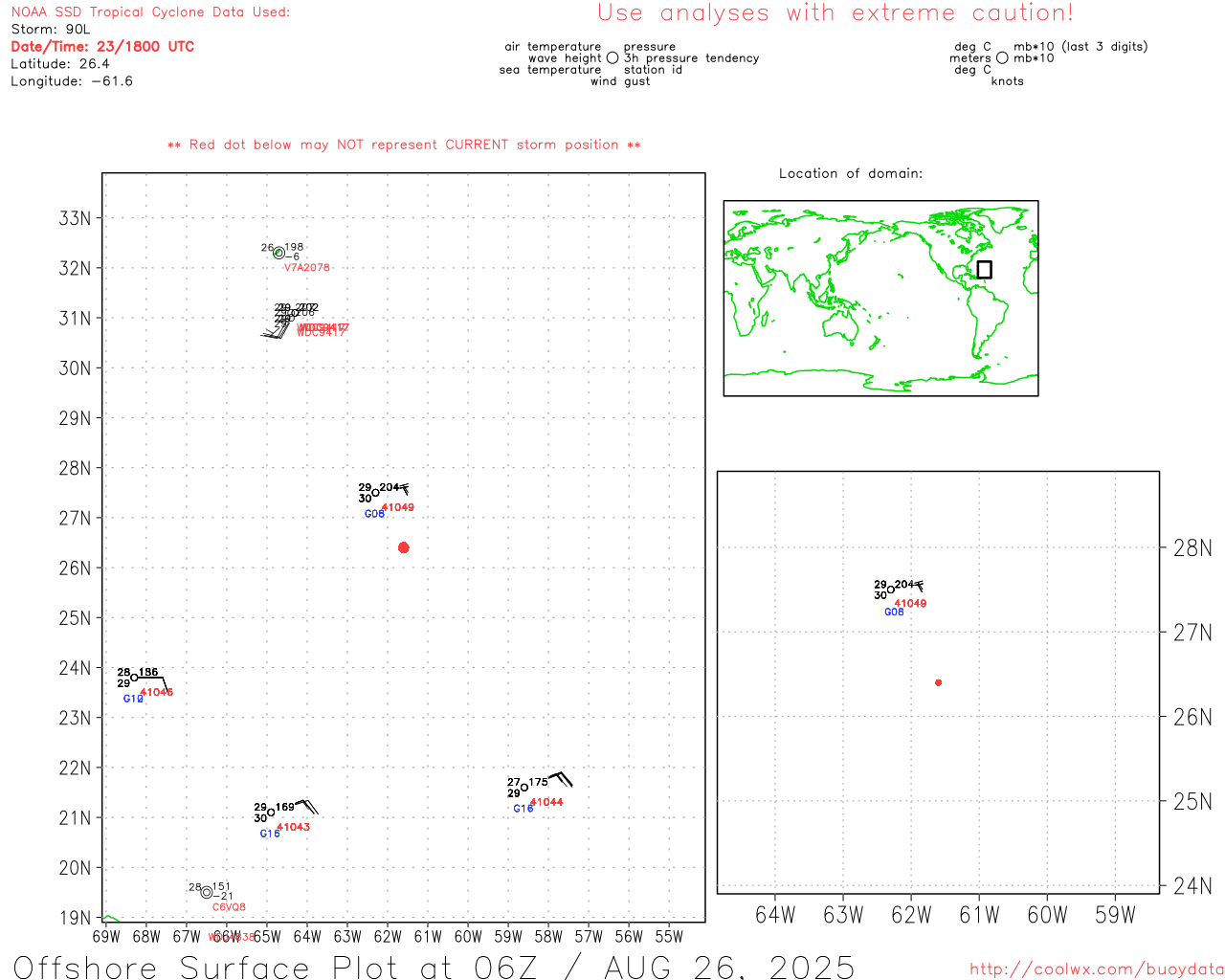Click the 'sea temperature' legend label
The width and height of the screenshot is (1225, 980).
coord(550,70)
